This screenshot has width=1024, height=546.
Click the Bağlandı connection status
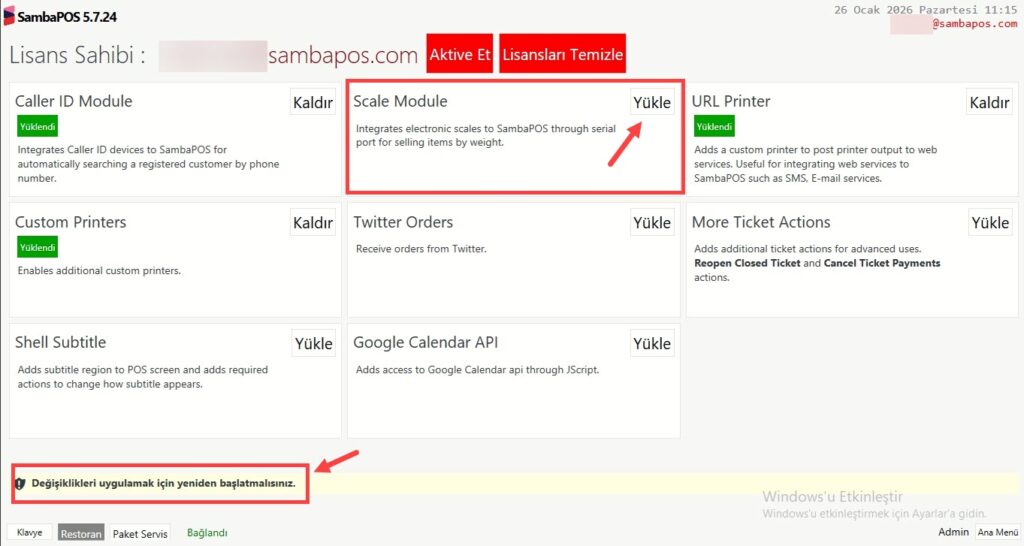[x=208, y=533]
